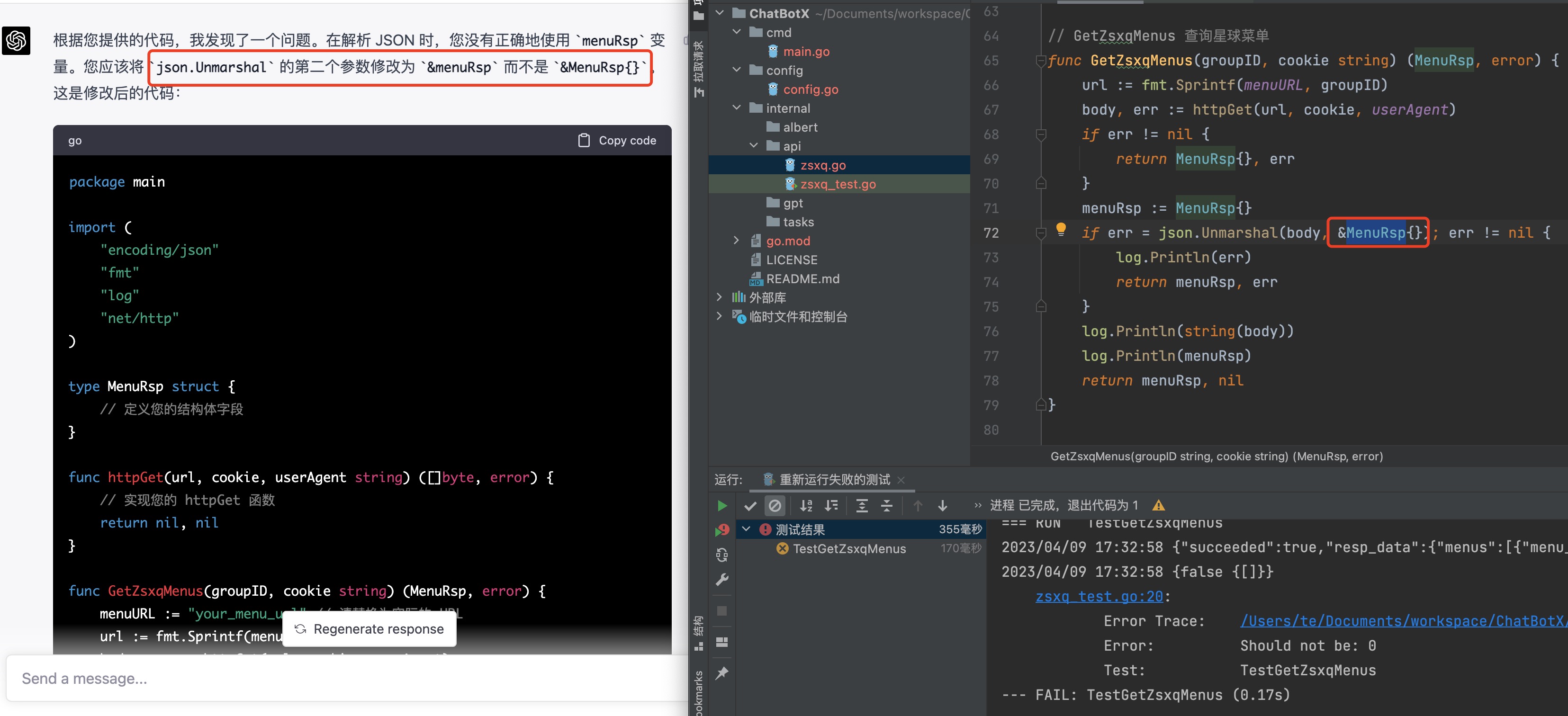
Task: Fold the if block at line 68 gutter
Action: pyautogui.click(x=1041, y=134)
